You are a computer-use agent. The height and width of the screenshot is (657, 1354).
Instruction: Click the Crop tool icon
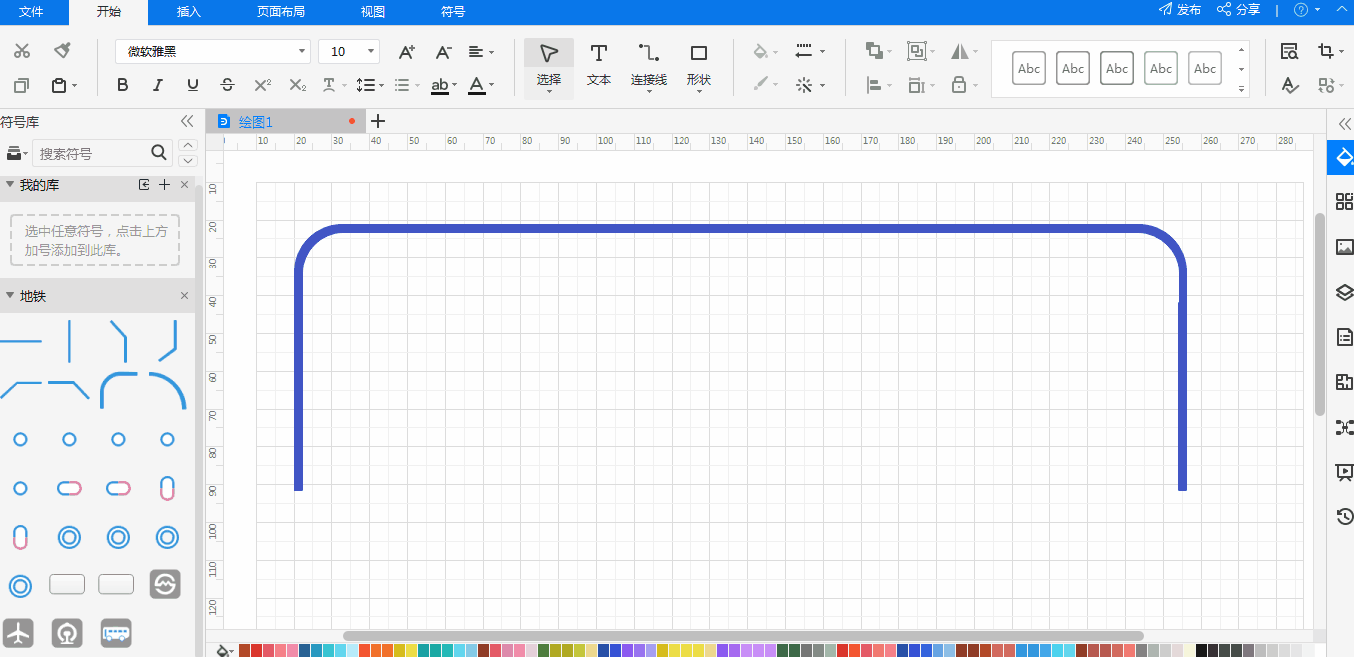point(1326,52)
